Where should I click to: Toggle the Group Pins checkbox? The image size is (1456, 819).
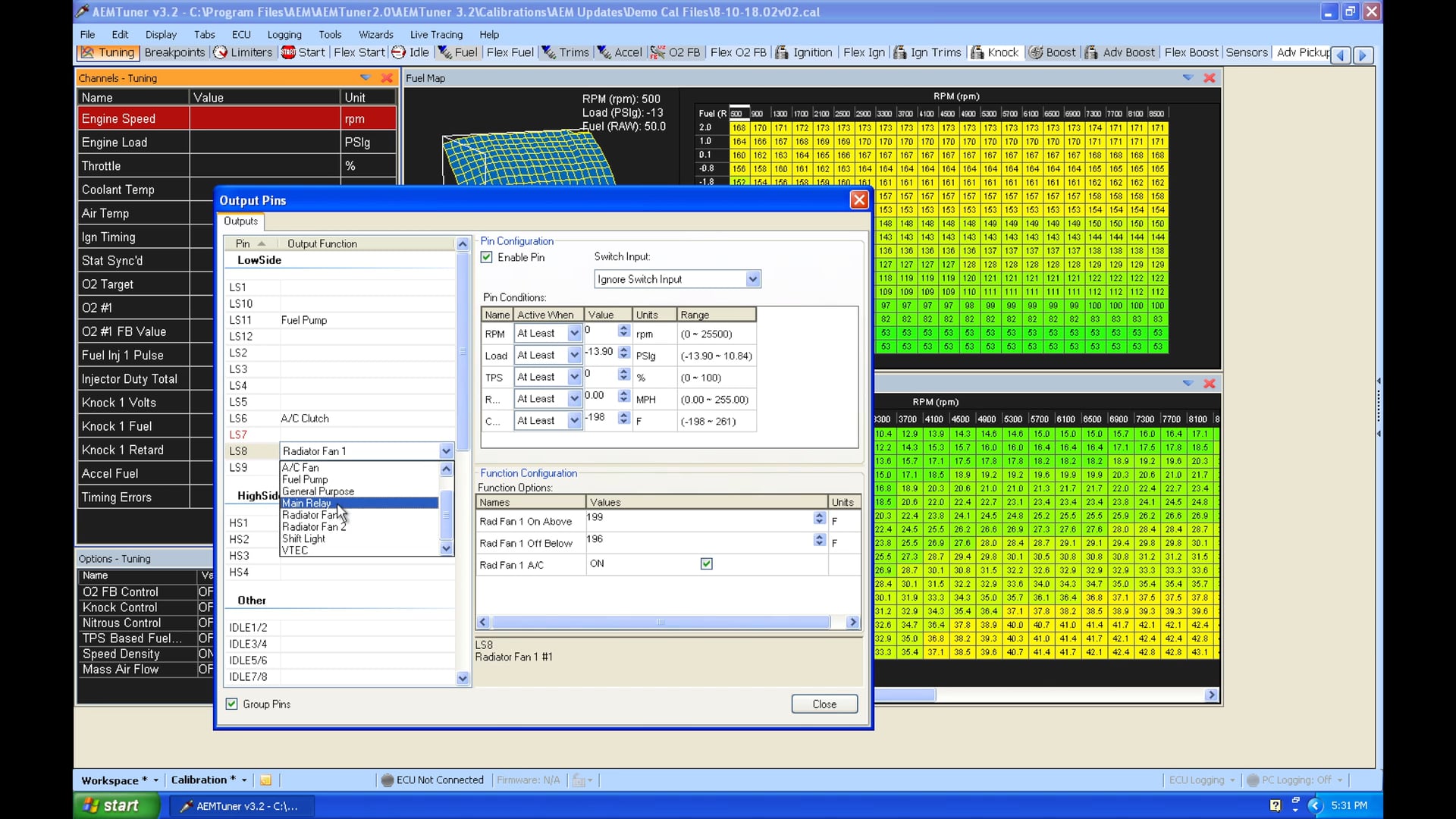click(x=231, y=704)
